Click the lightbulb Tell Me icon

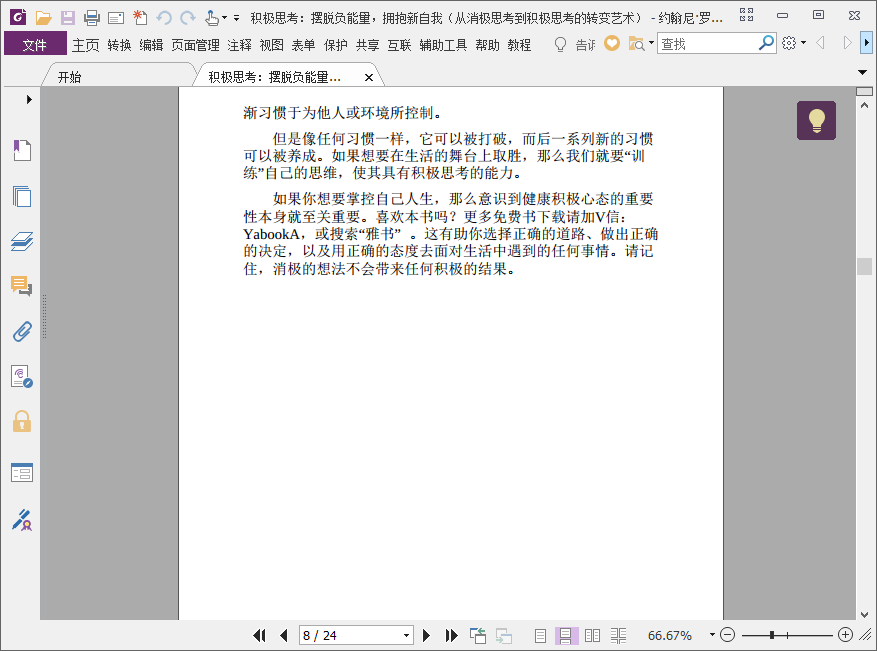coord(560,44)
